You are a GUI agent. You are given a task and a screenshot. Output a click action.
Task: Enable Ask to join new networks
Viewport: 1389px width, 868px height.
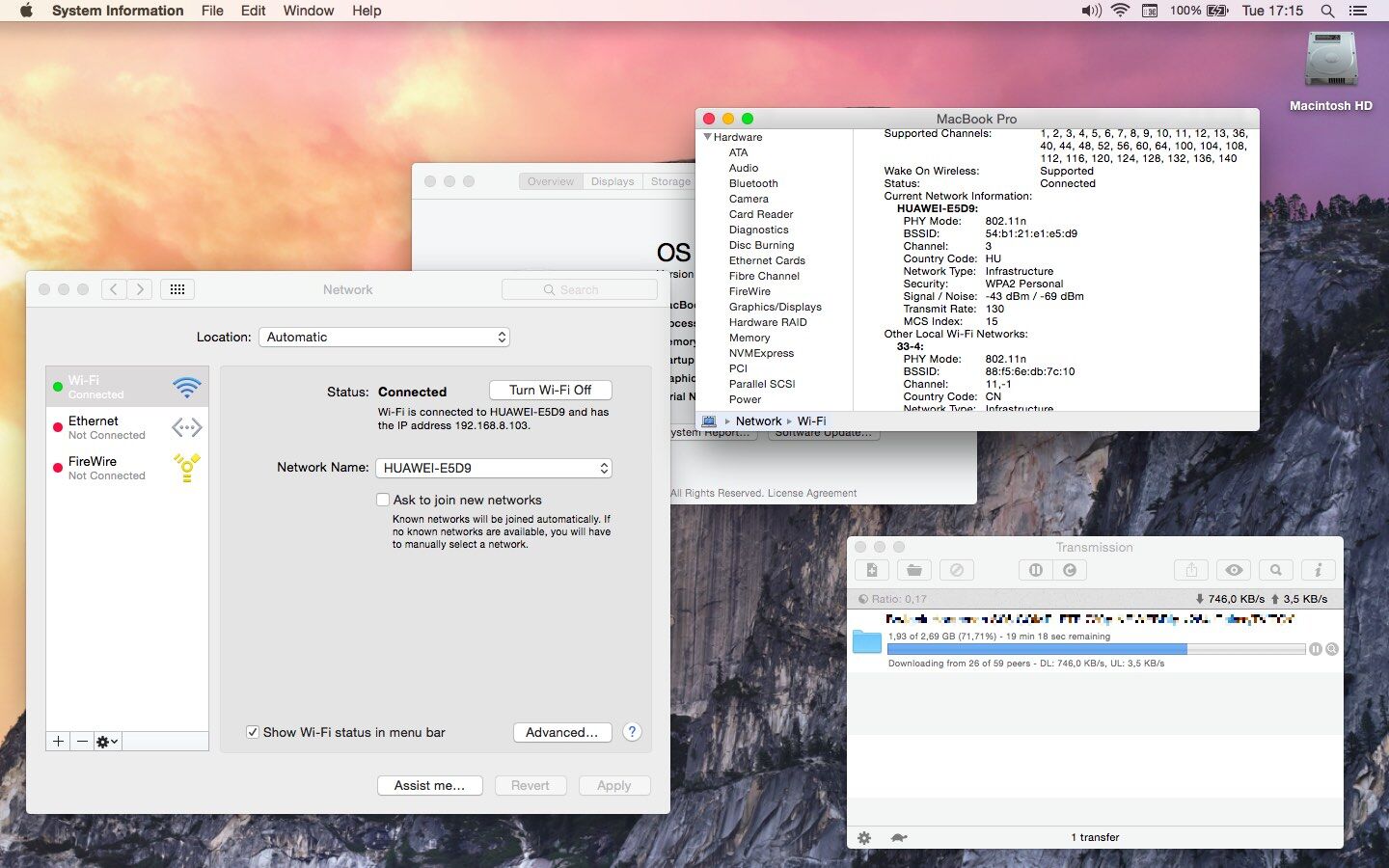(383, 500)
